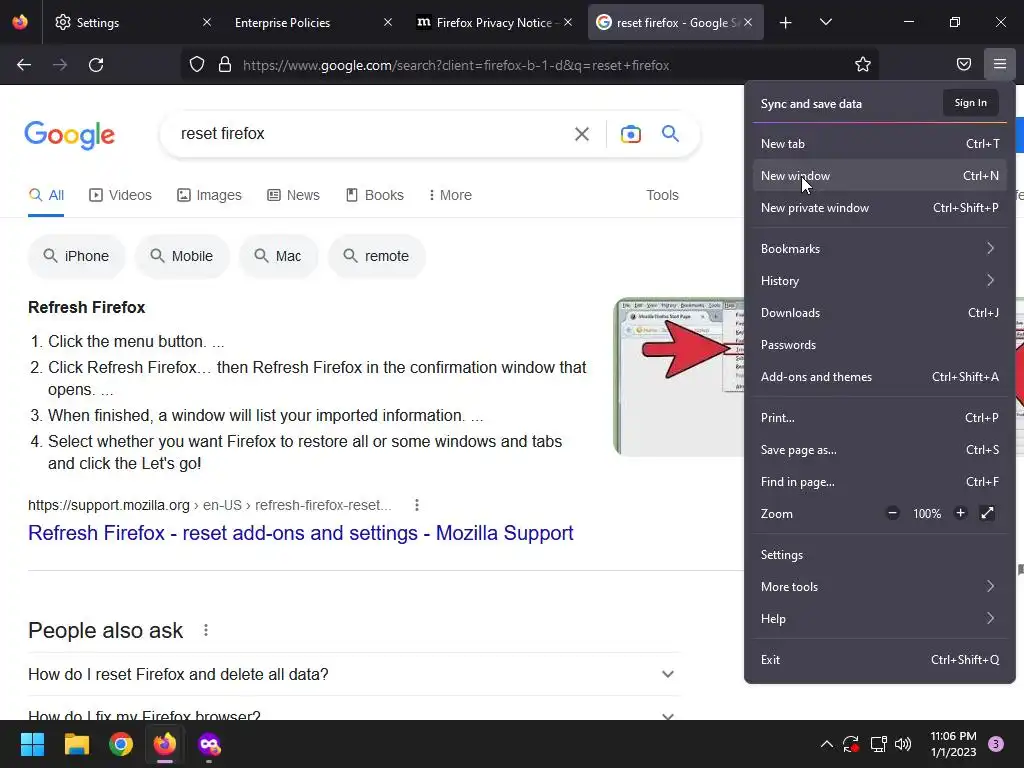This screenshot has width=1024, height=768.
Task: Click the forward navigation arrow
Action: tap(60, 65)
